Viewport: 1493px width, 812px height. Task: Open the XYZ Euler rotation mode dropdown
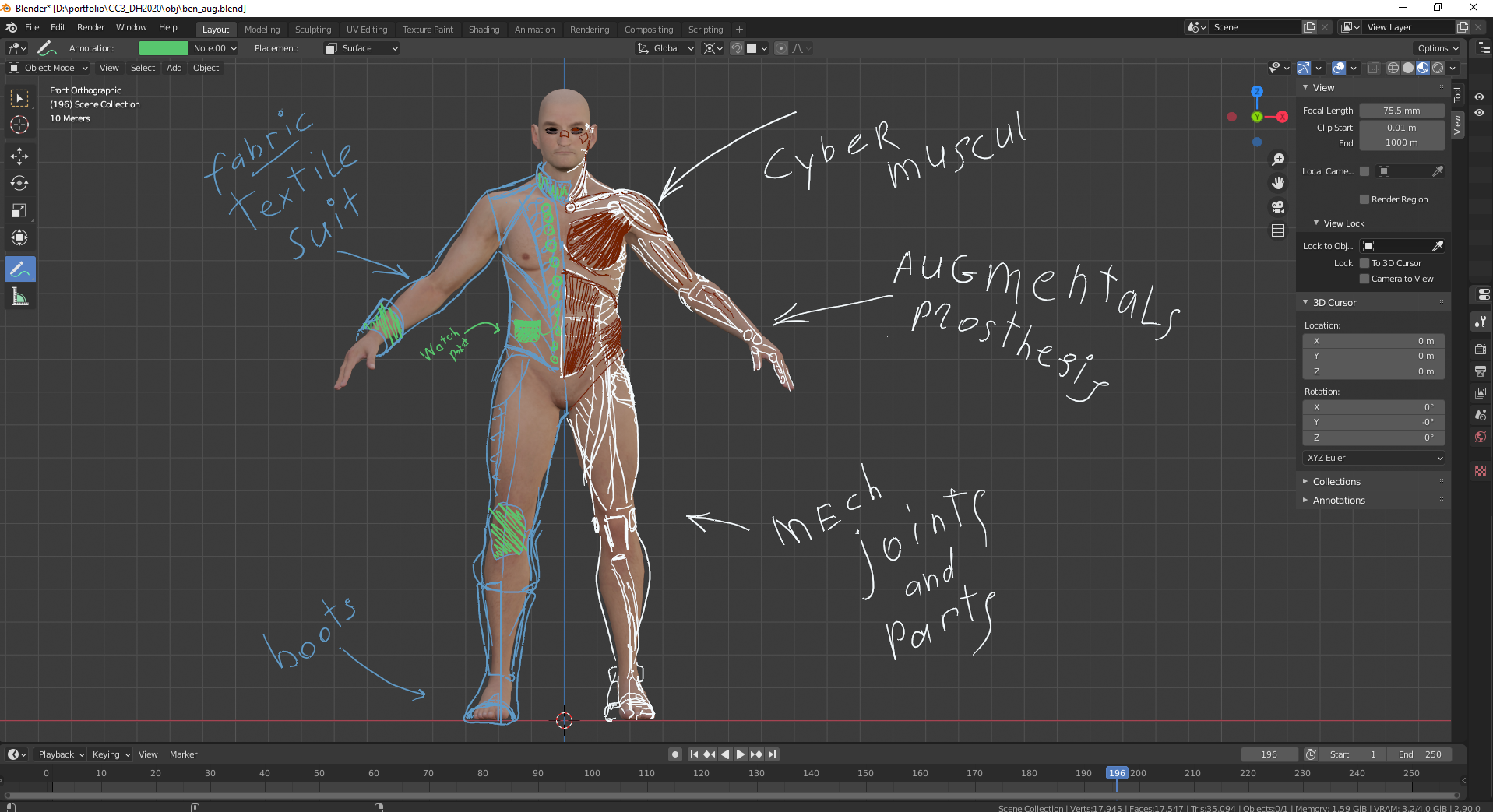(x=1375, y=458)
